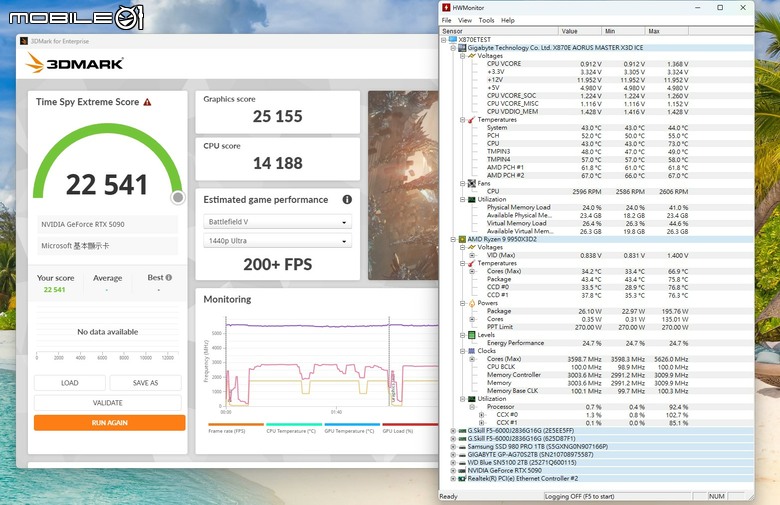Click the GPU Temperature blue legend bar

352,424
